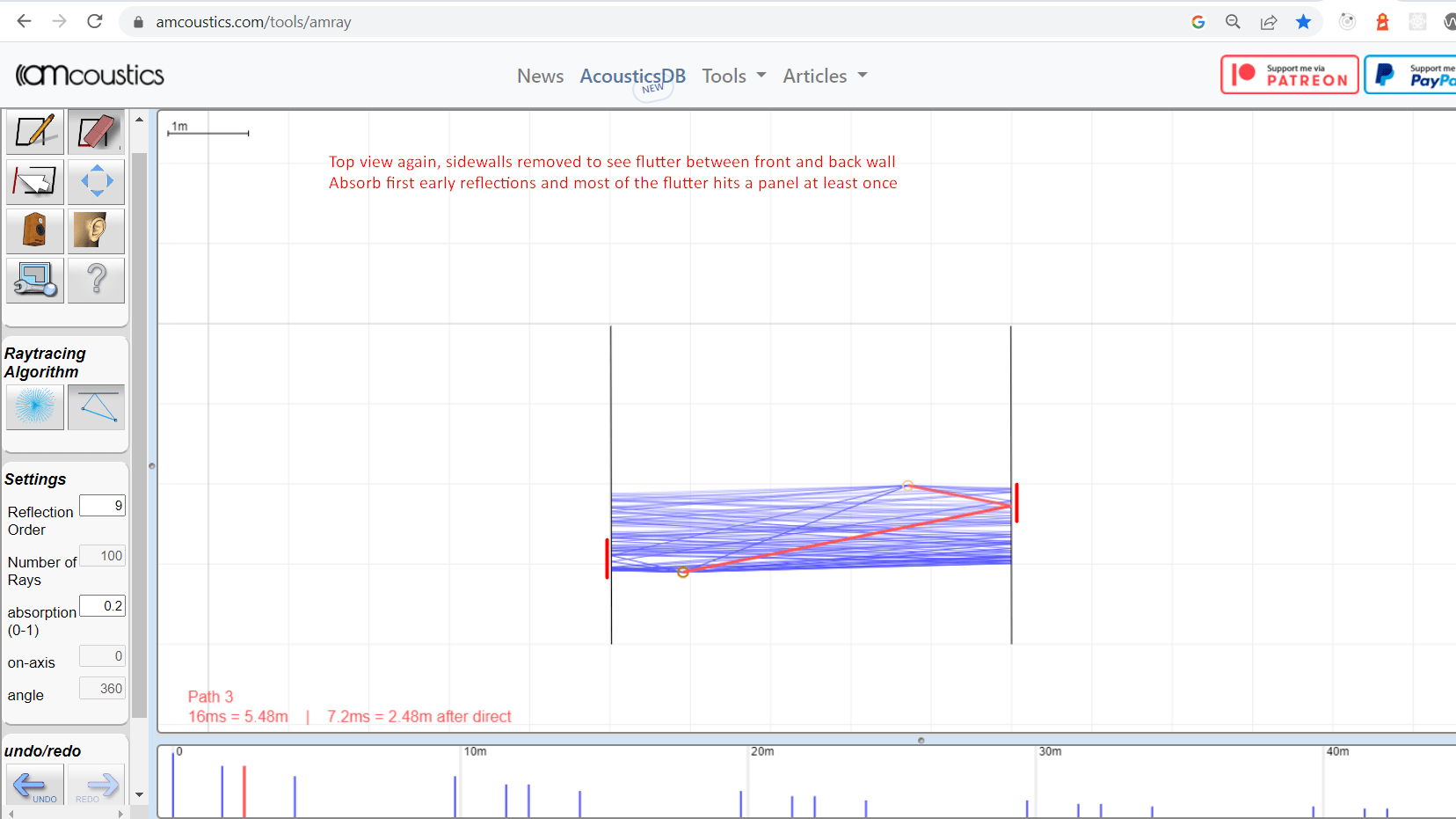Edit the Reflection Order field
The image size is (1456, 819).
102,506
